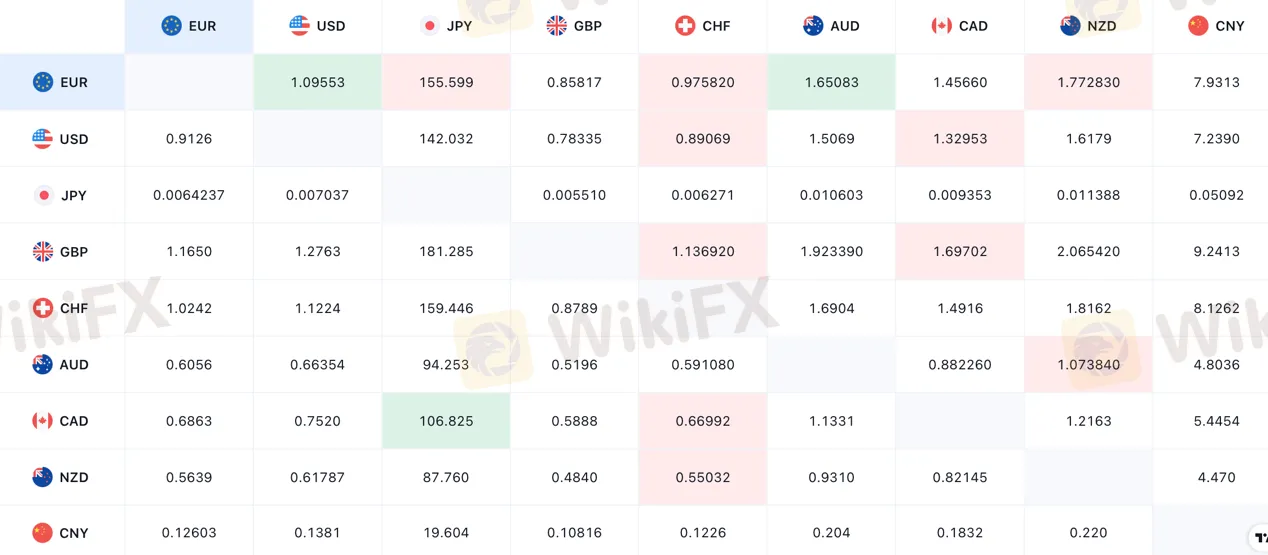Open the EUR to USD rate 1.09553
Screen dimensions: 1268x555
317,82
